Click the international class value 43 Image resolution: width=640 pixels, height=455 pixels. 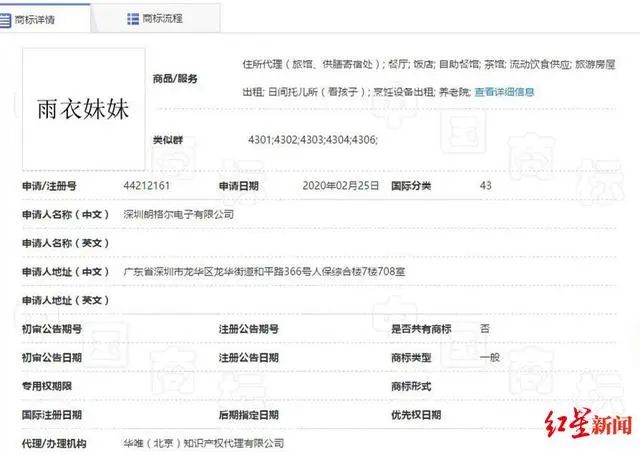point(486,186)
